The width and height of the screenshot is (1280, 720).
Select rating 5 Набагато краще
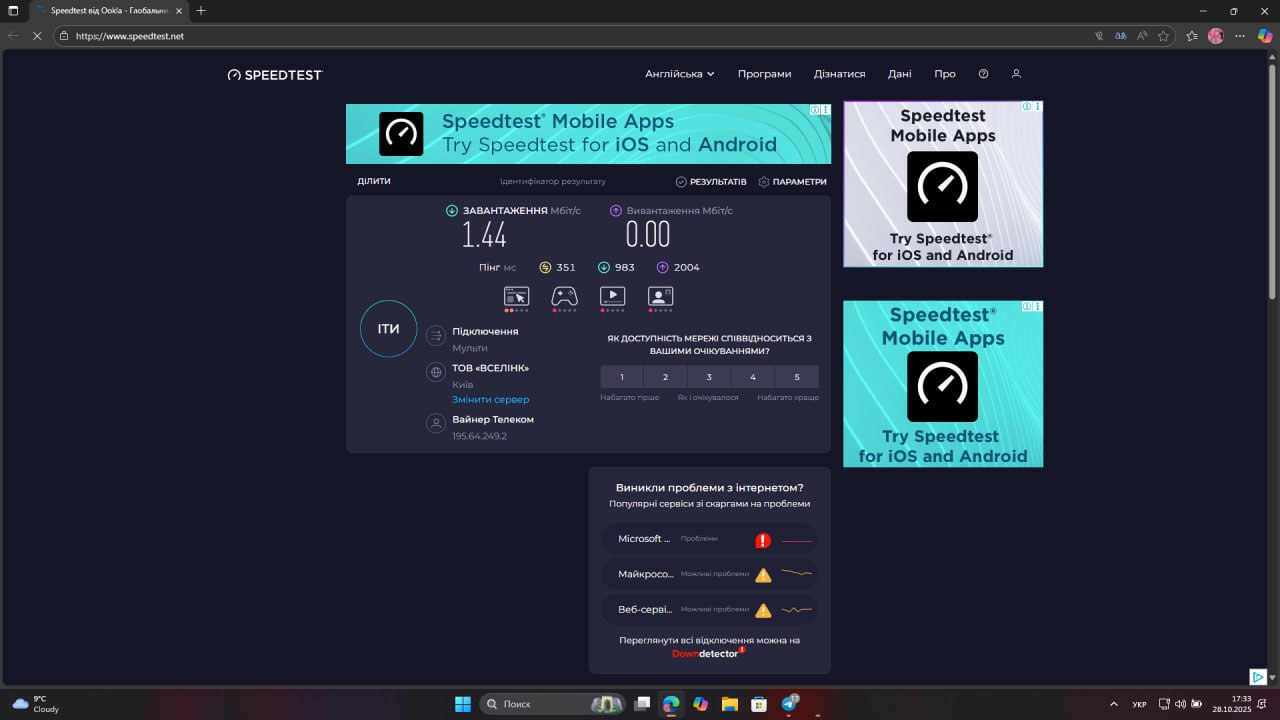[797, 377]
